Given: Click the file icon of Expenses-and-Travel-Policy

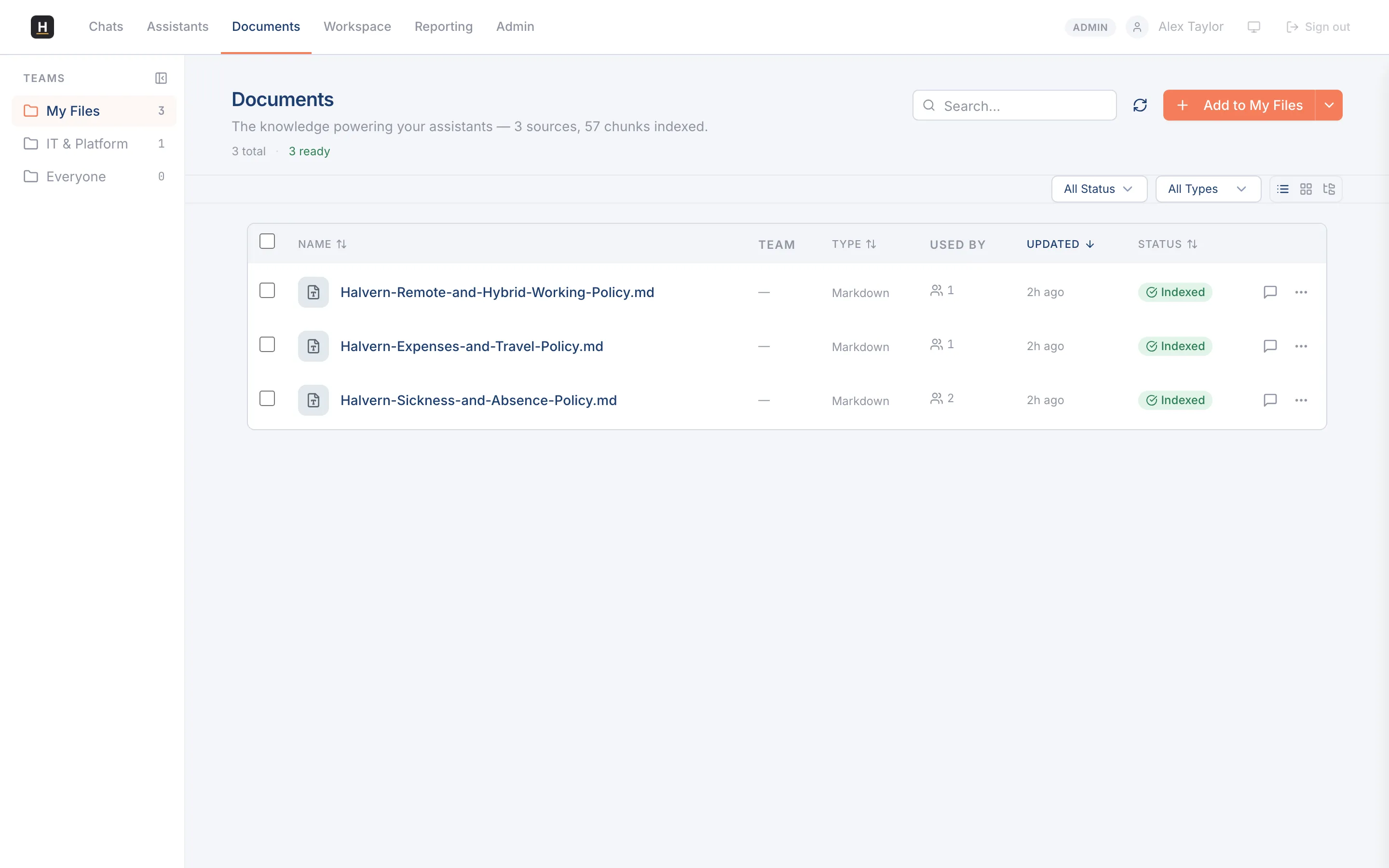Looking at the screenshot, I should [x=313, y=346].
